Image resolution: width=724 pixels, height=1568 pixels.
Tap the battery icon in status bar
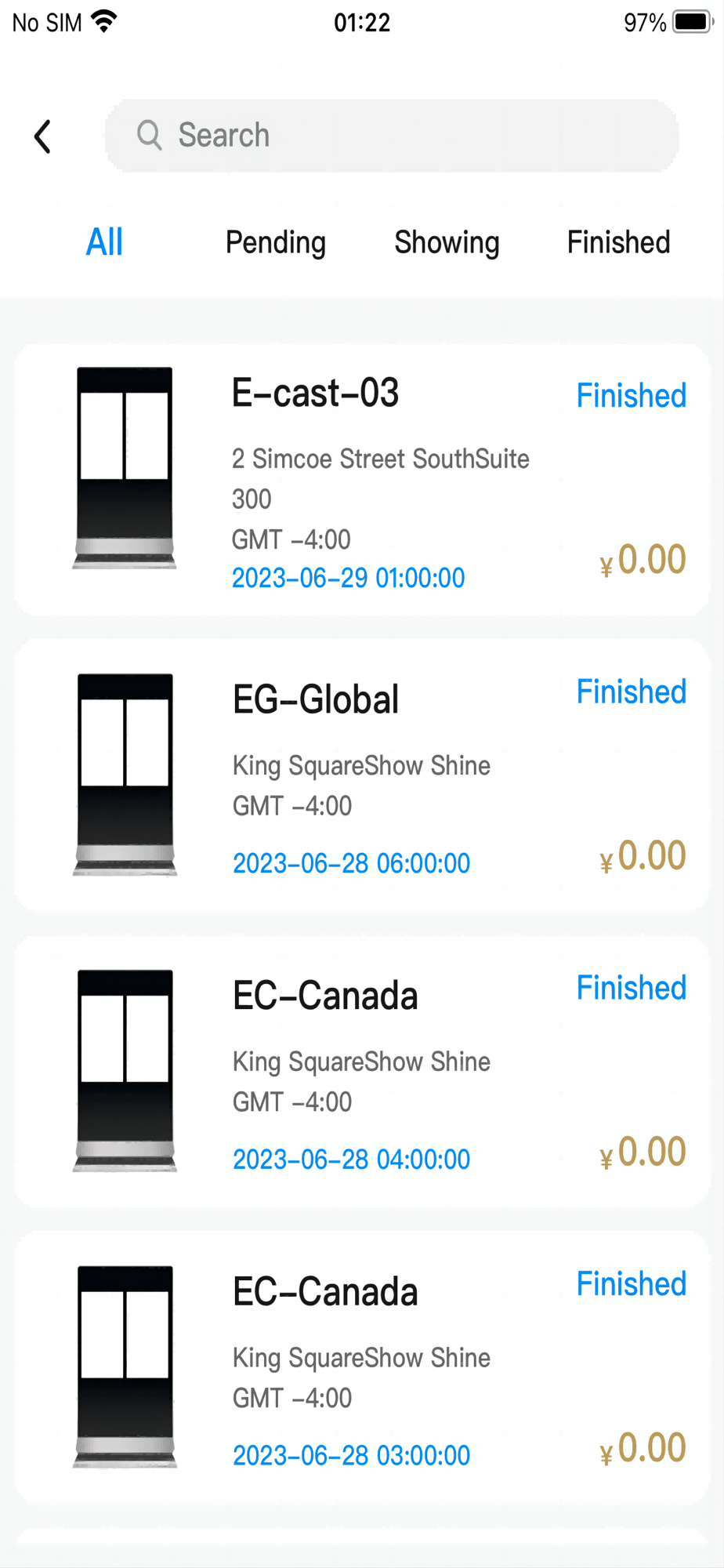click(x=693, y=22)
